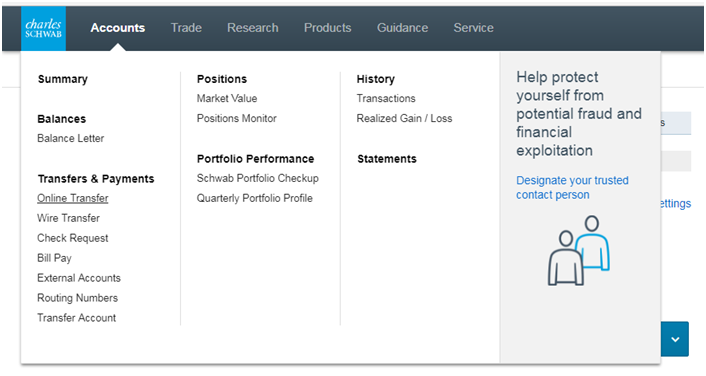This screenshot has height=376, width=706.
Task: Go to Wire Transfer
Action: [x=68, y=218]
